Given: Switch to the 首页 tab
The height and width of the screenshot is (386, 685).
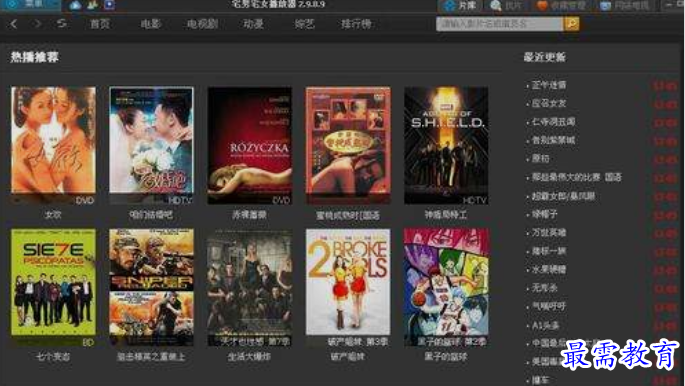Looking at the screenshot, I should coord(100,24).
